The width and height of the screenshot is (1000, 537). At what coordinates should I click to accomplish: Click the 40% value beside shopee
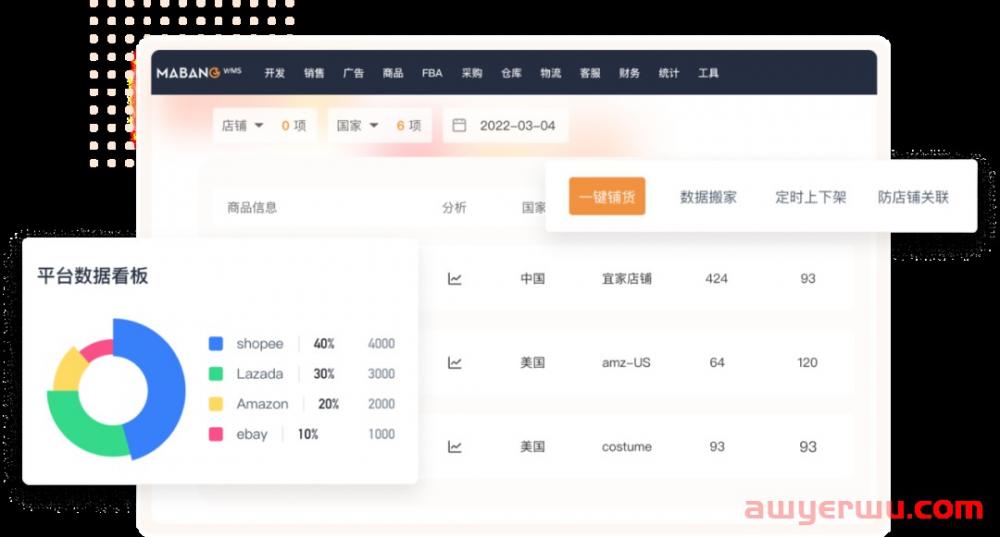click(324, 344)
